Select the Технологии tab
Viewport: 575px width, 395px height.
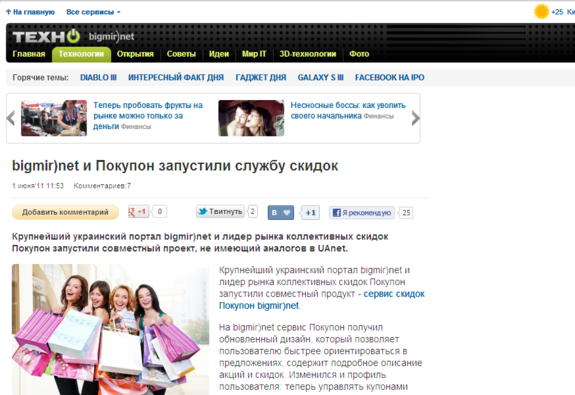[x=81, y=54]
